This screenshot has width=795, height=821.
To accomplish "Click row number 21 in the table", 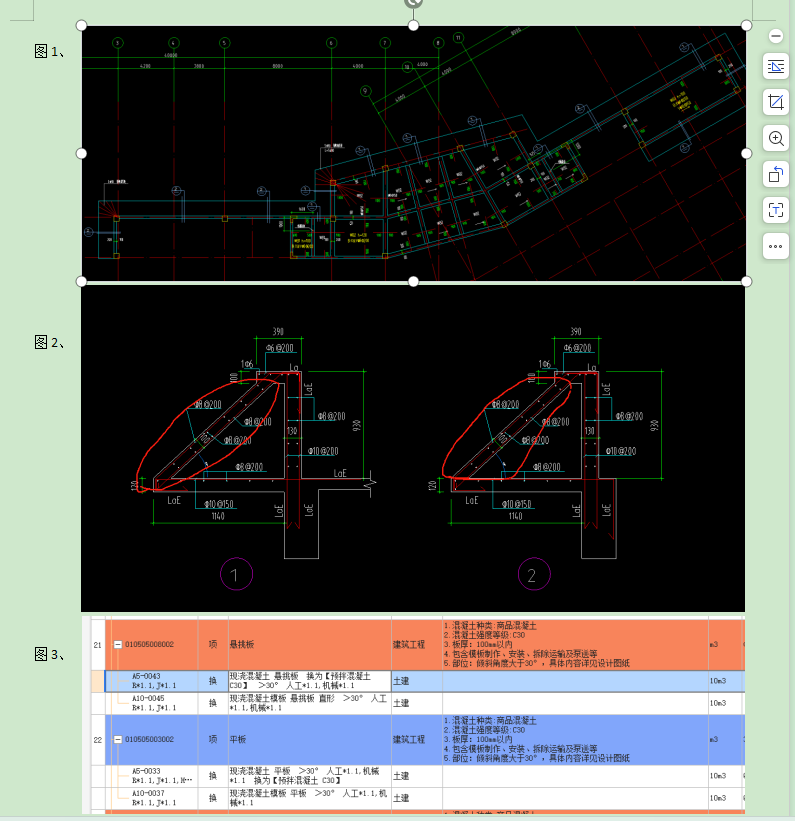I will (x=97, y=645).
